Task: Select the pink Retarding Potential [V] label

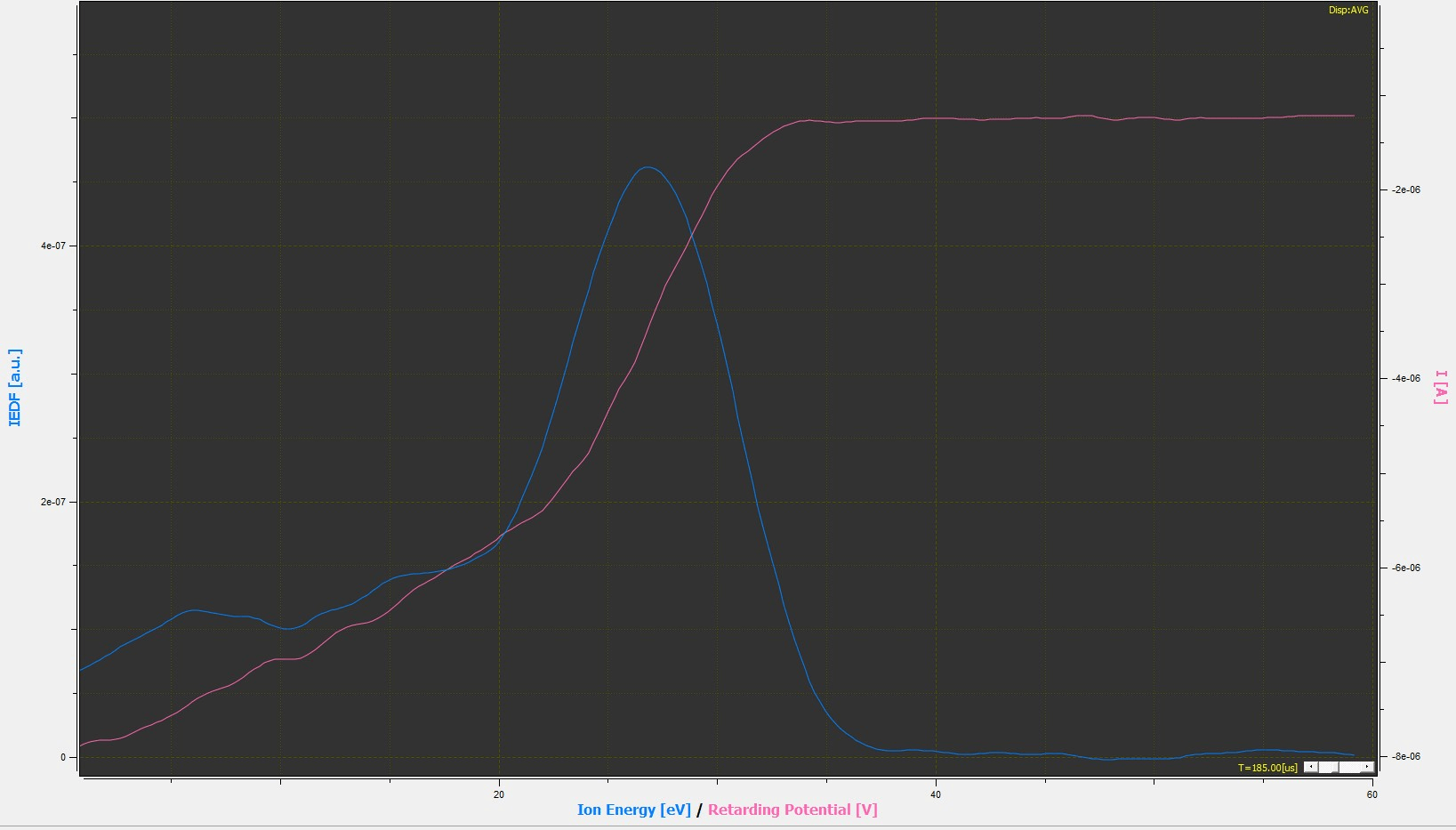Action: point(792,810)
